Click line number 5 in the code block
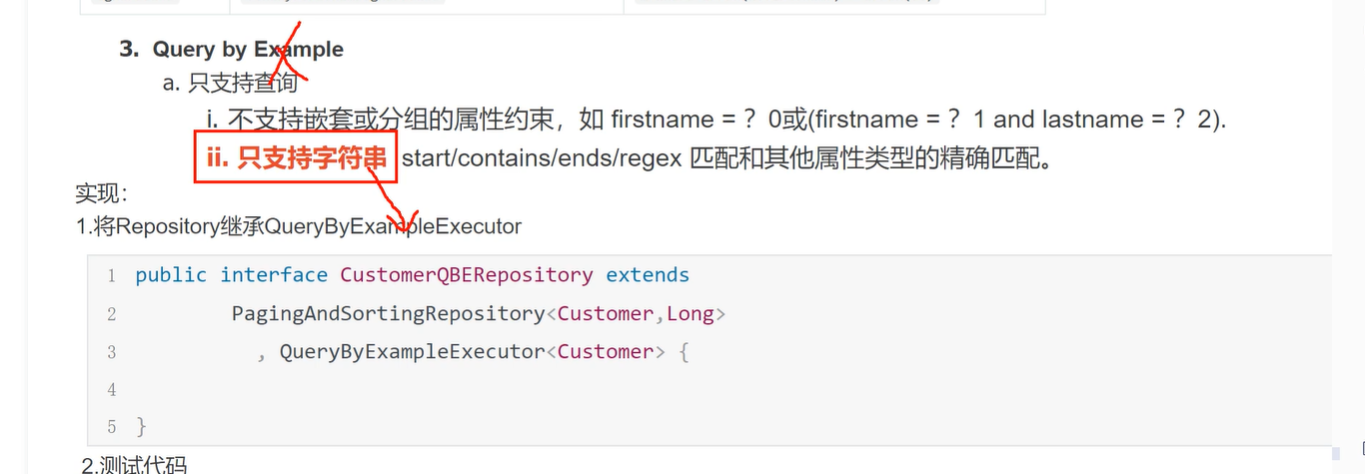1365x474 pixels. tap(112, 427)
